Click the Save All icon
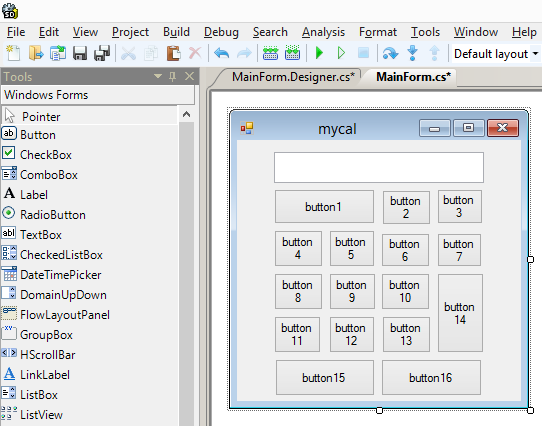 click(102, 53)
